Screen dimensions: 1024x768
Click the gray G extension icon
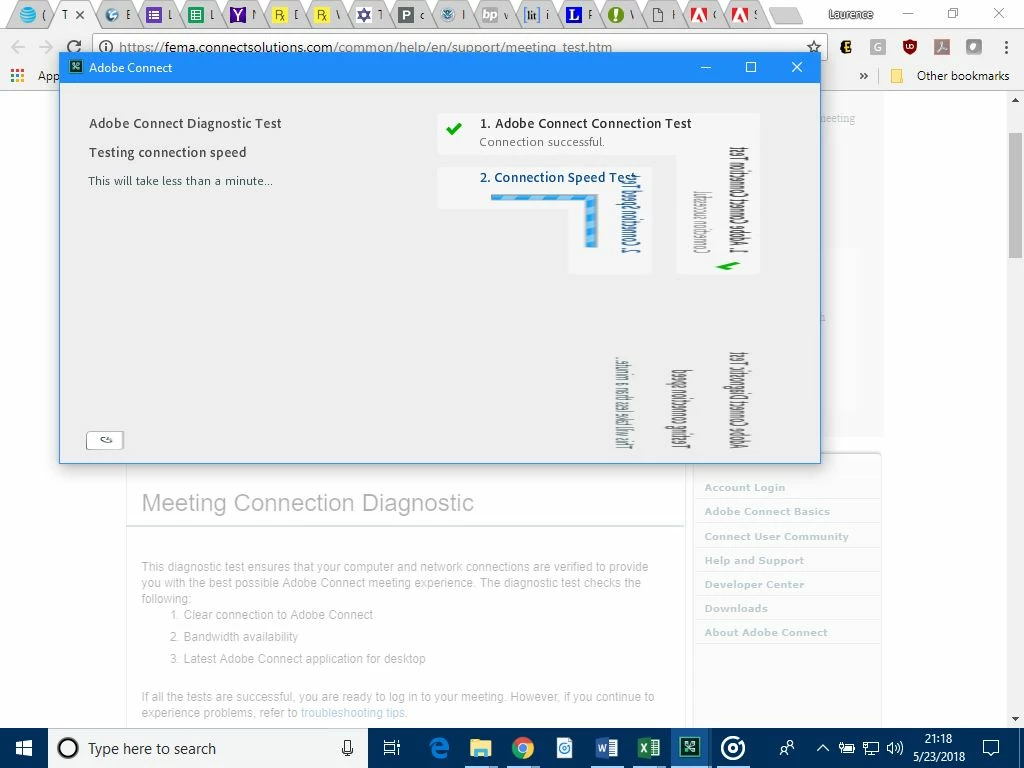pyautogui.click(x=878, y=47)
